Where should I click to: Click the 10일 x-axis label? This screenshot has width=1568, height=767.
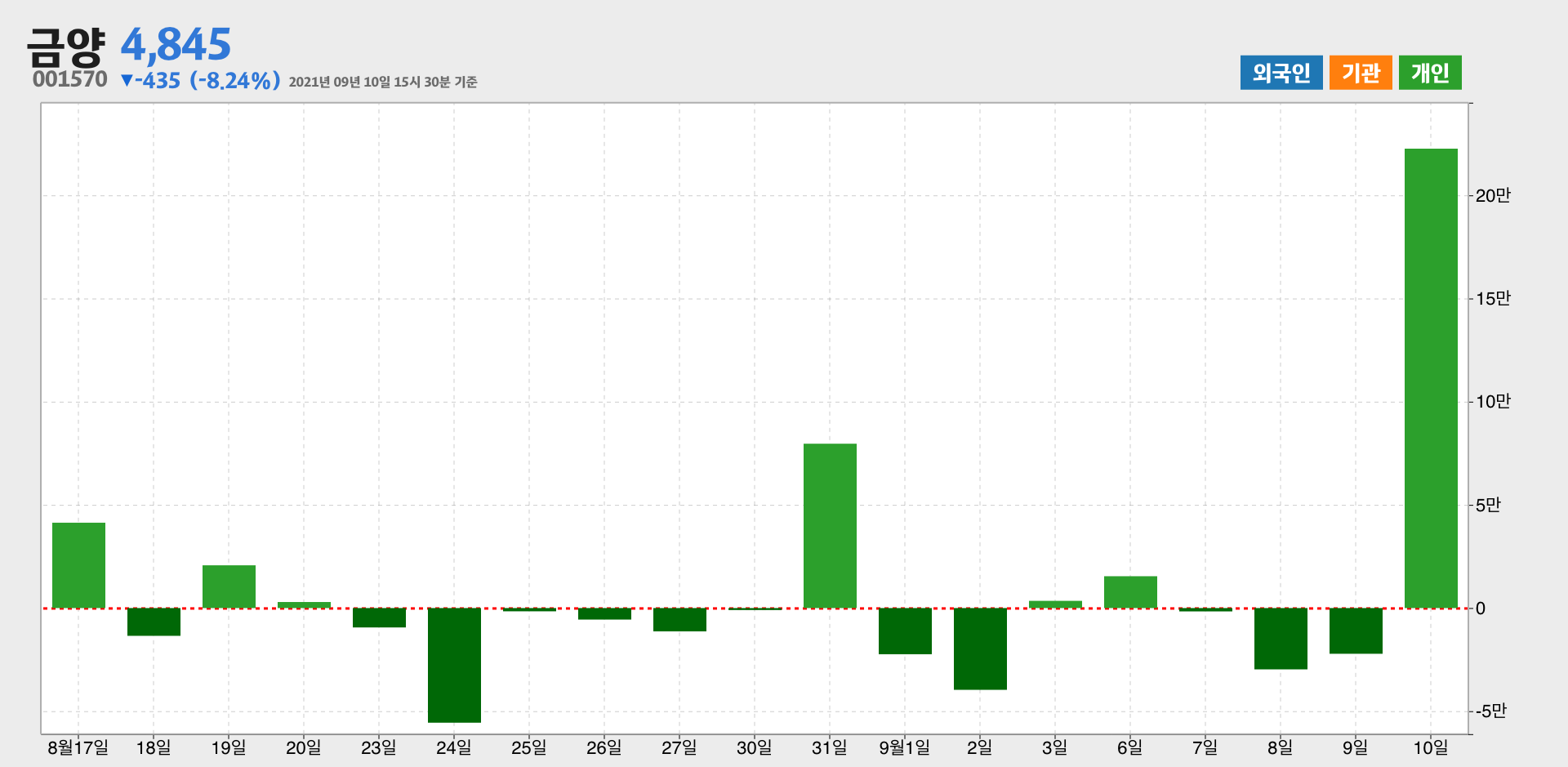click(x=1431, y=747)
